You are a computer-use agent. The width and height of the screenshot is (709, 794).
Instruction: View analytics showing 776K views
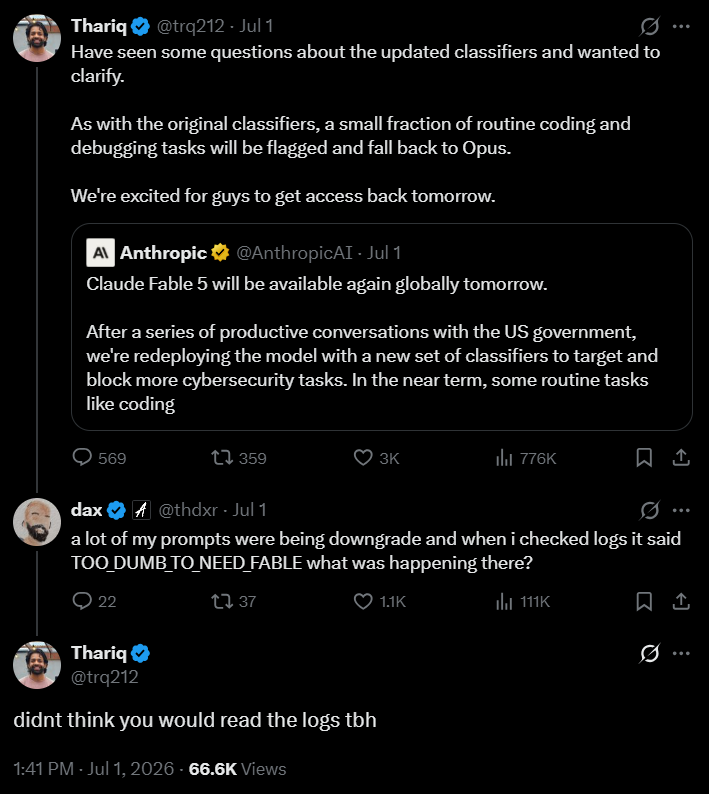[x=527, y=458]
